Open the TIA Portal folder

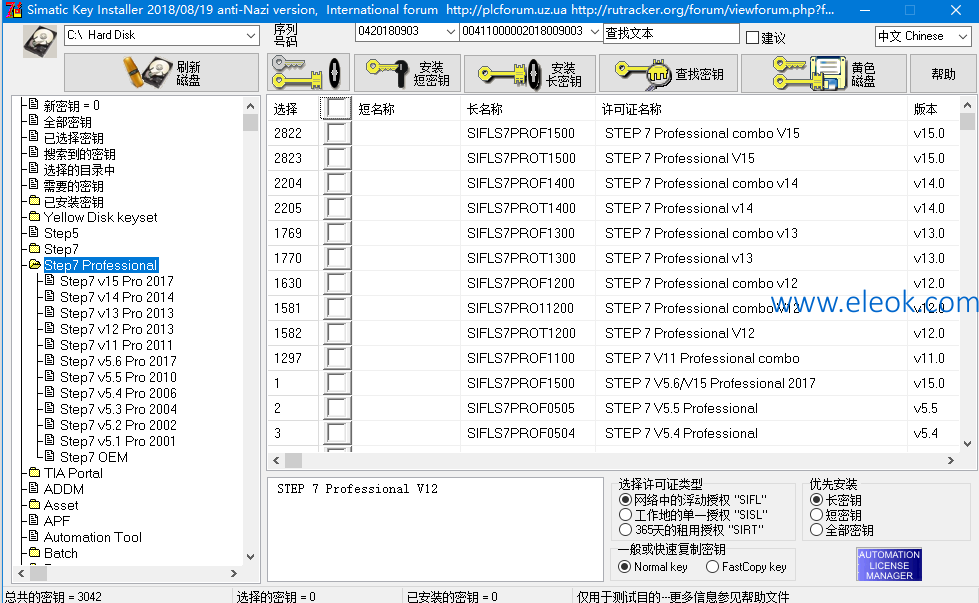click(73, 473)
